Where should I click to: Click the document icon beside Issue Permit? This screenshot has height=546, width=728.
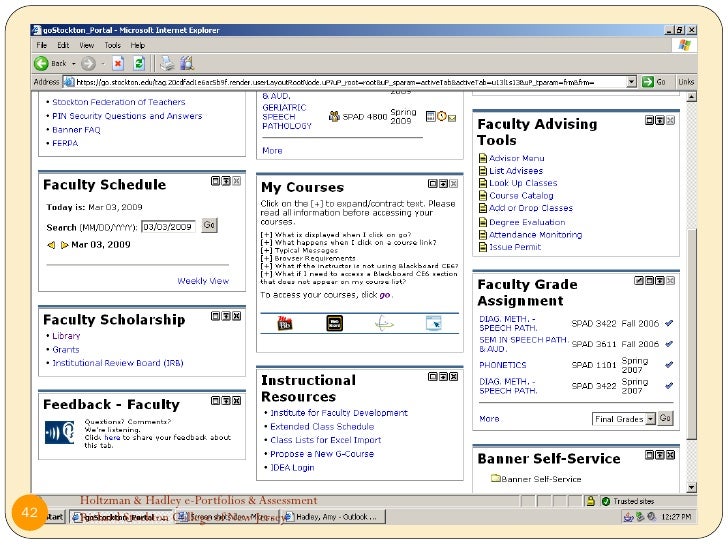click(483, 247)
